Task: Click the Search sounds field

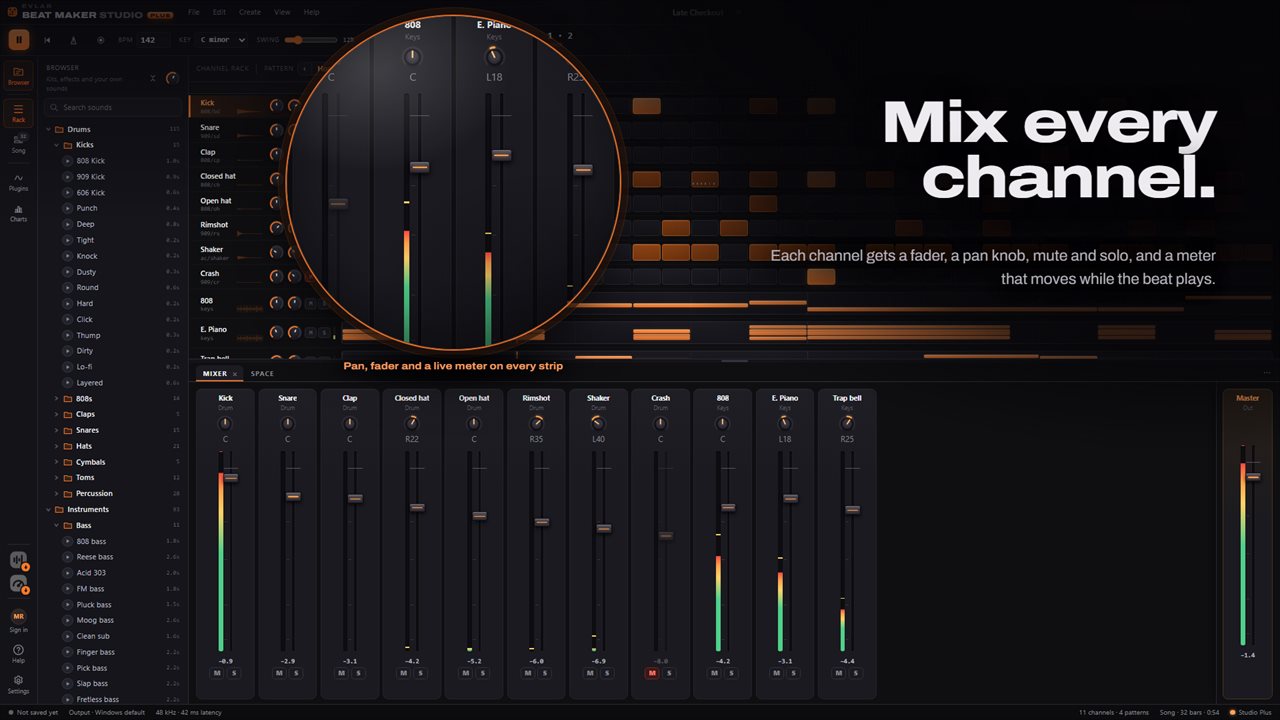Action: click(113, 107)
